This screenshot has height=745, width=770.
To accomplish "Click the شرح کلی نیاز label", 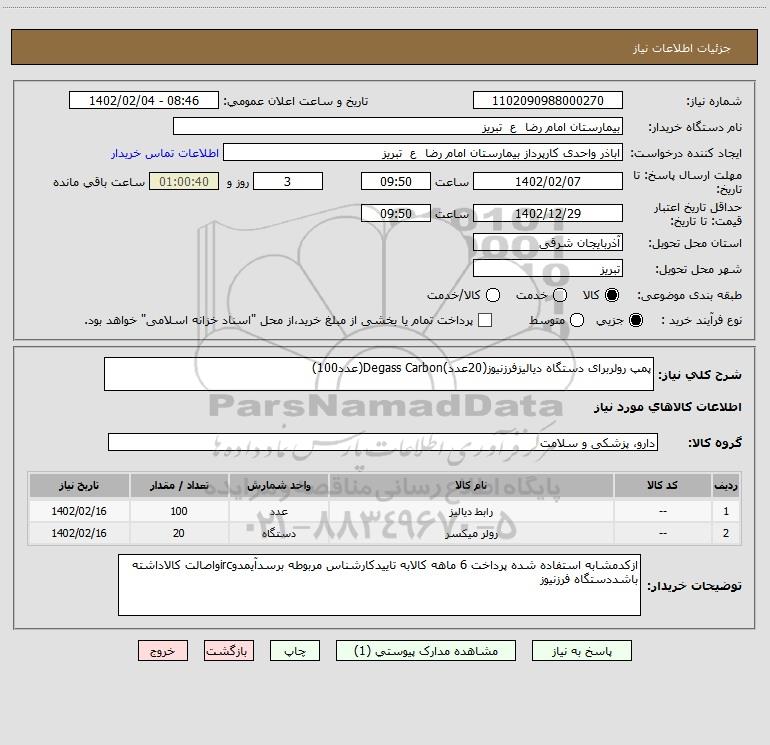I will 700,375.
